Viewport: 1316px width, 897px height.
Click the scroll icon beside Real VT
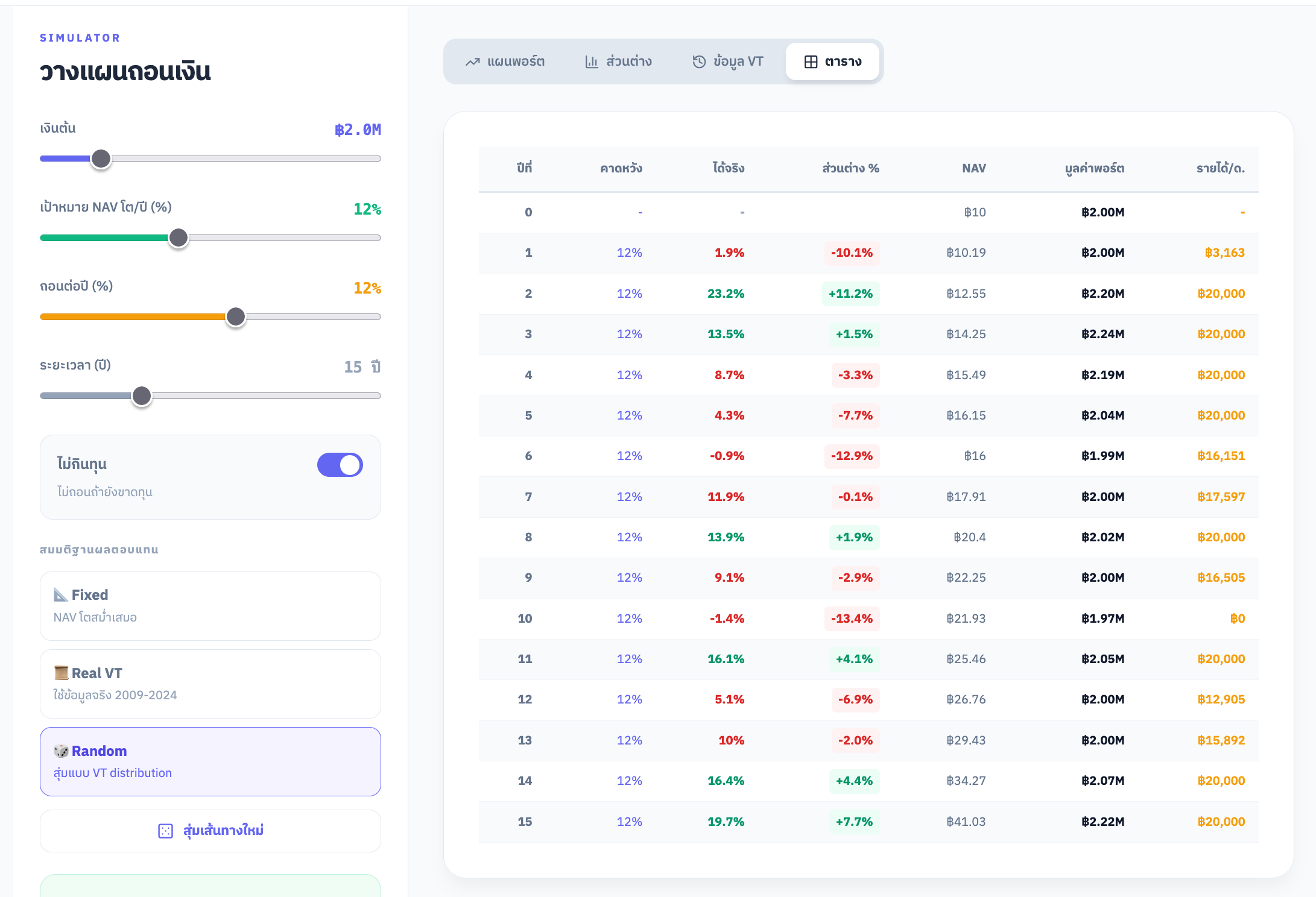click(61, 673)
